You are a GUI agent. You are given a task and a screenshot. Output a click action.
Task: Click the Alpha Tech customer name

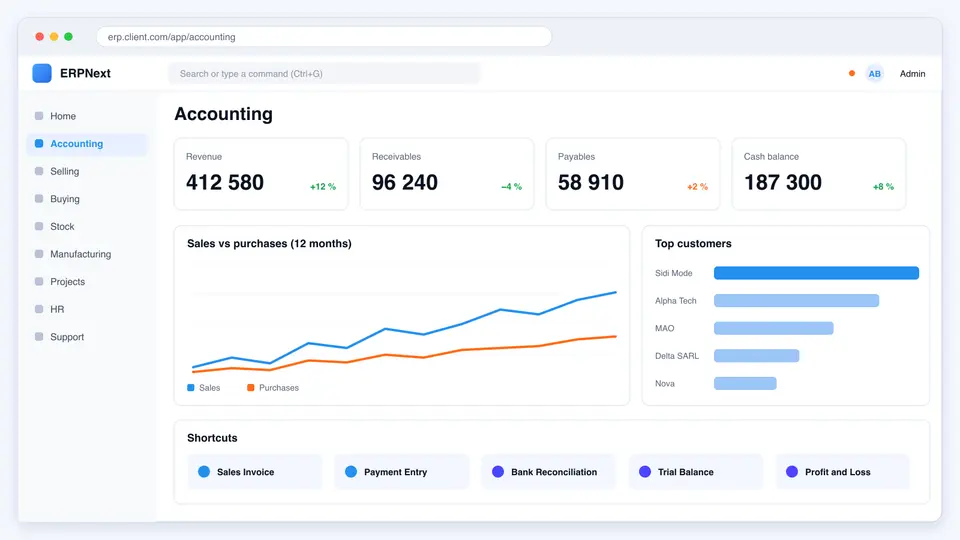676,301
